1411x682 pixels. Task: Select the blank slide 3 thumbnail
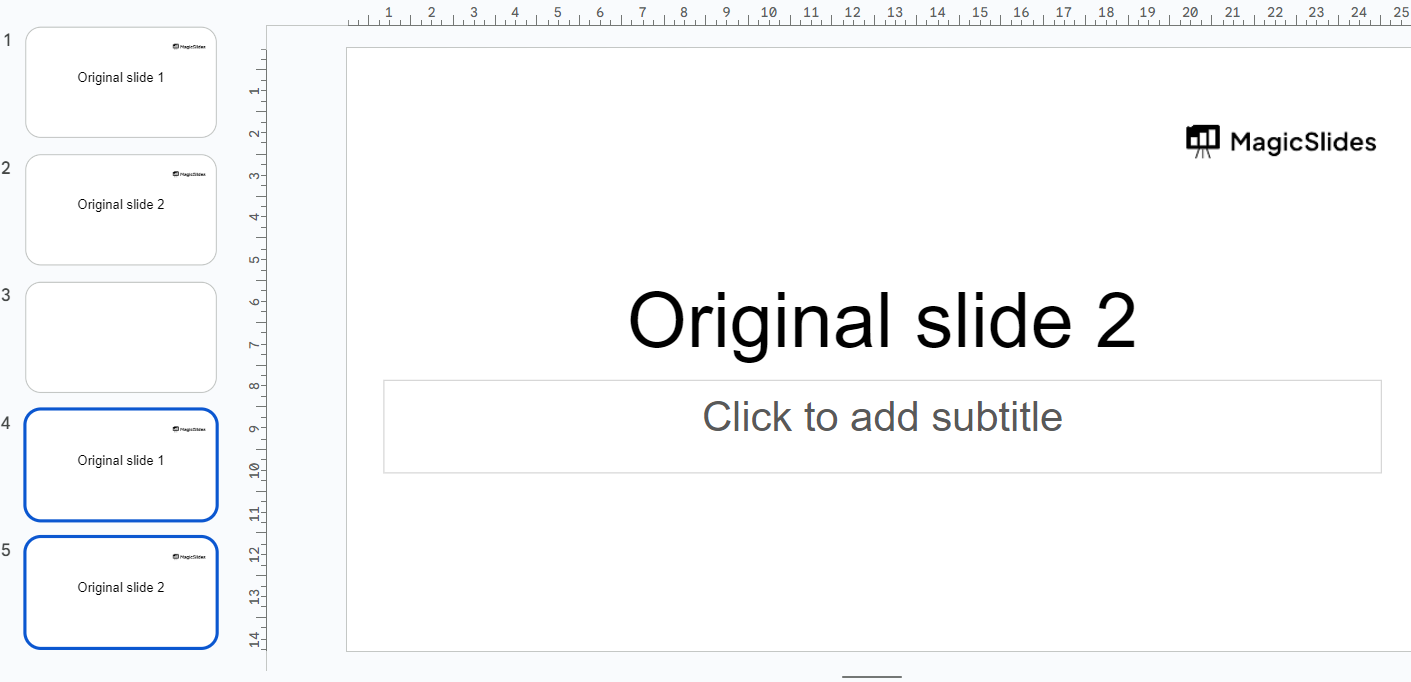click(121, 337)
